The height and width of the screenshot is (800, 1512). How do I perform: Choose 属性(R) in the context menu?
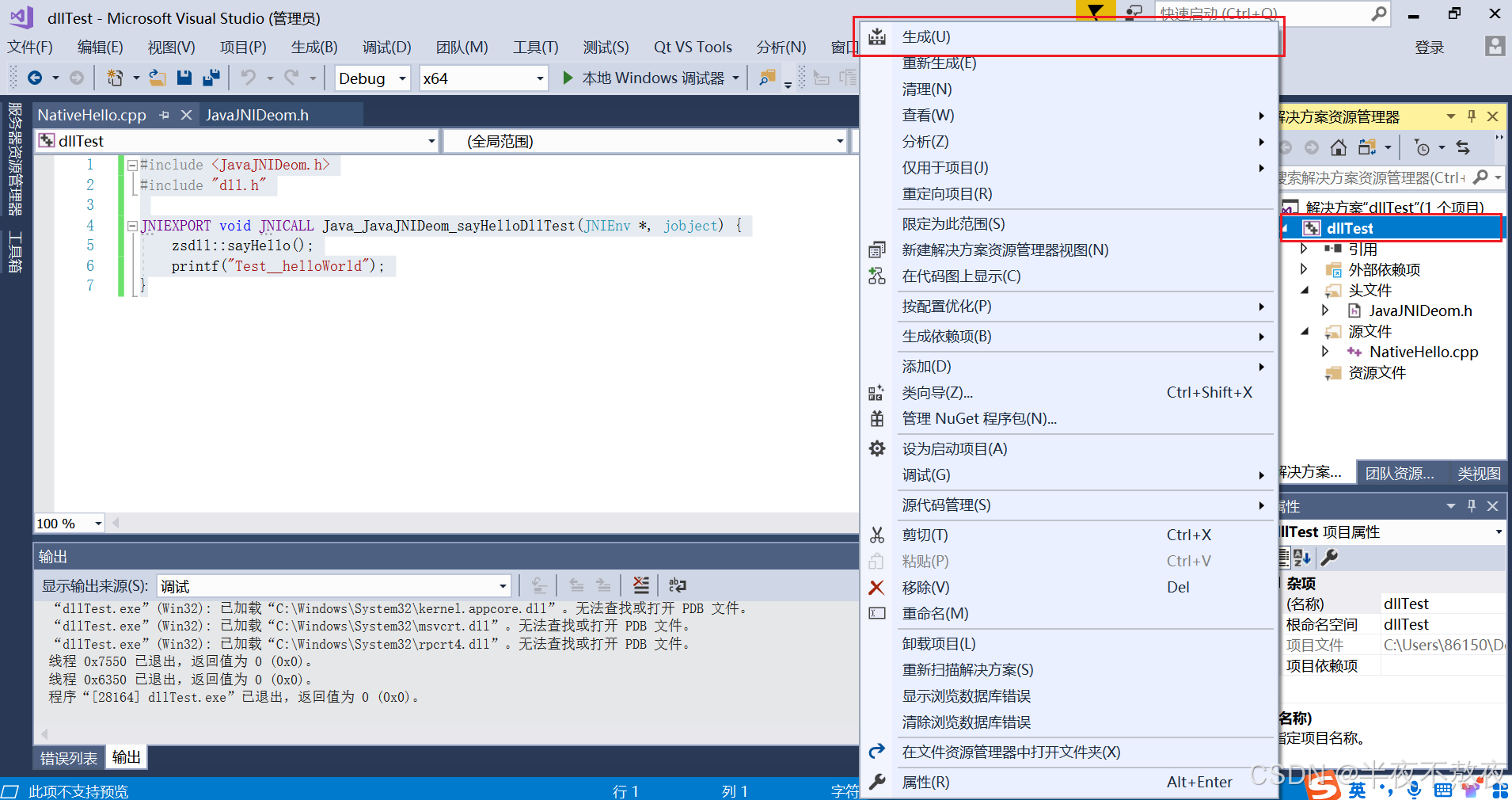click(x=1069, y=782)
